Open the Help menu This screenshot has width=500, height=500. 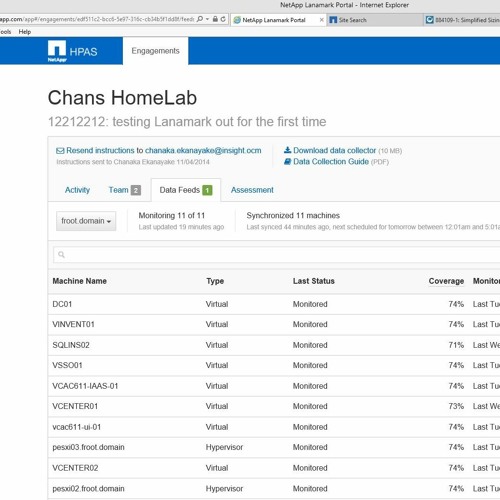(25, 32)
